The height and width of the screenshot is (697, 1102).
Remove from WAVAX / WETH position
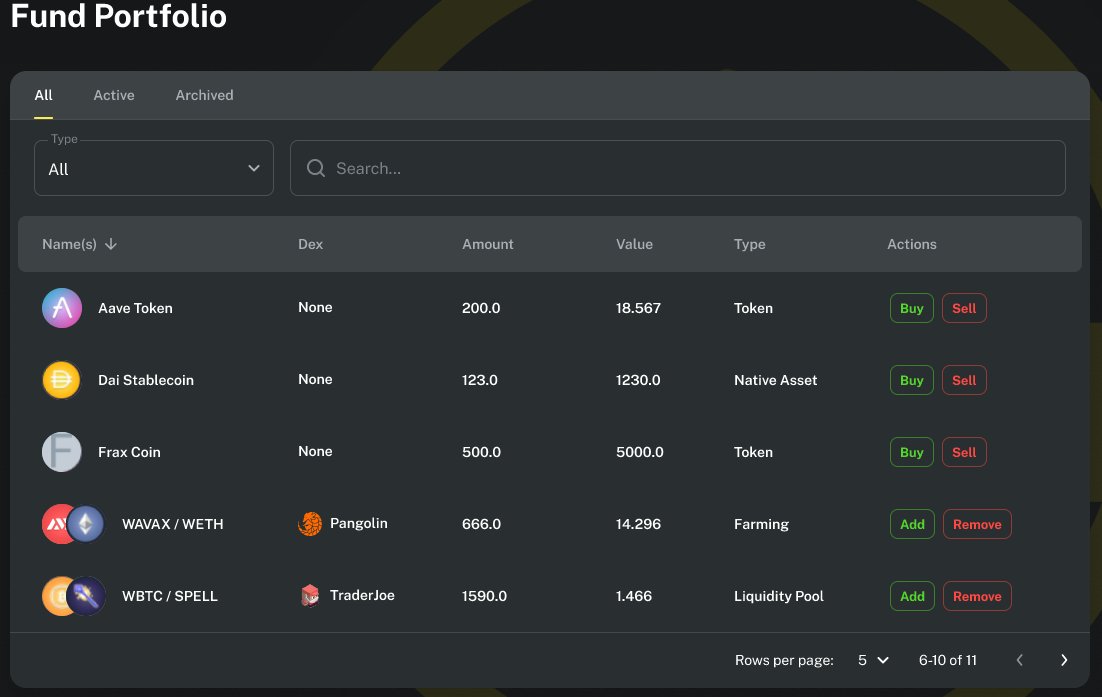click(977, 524)
